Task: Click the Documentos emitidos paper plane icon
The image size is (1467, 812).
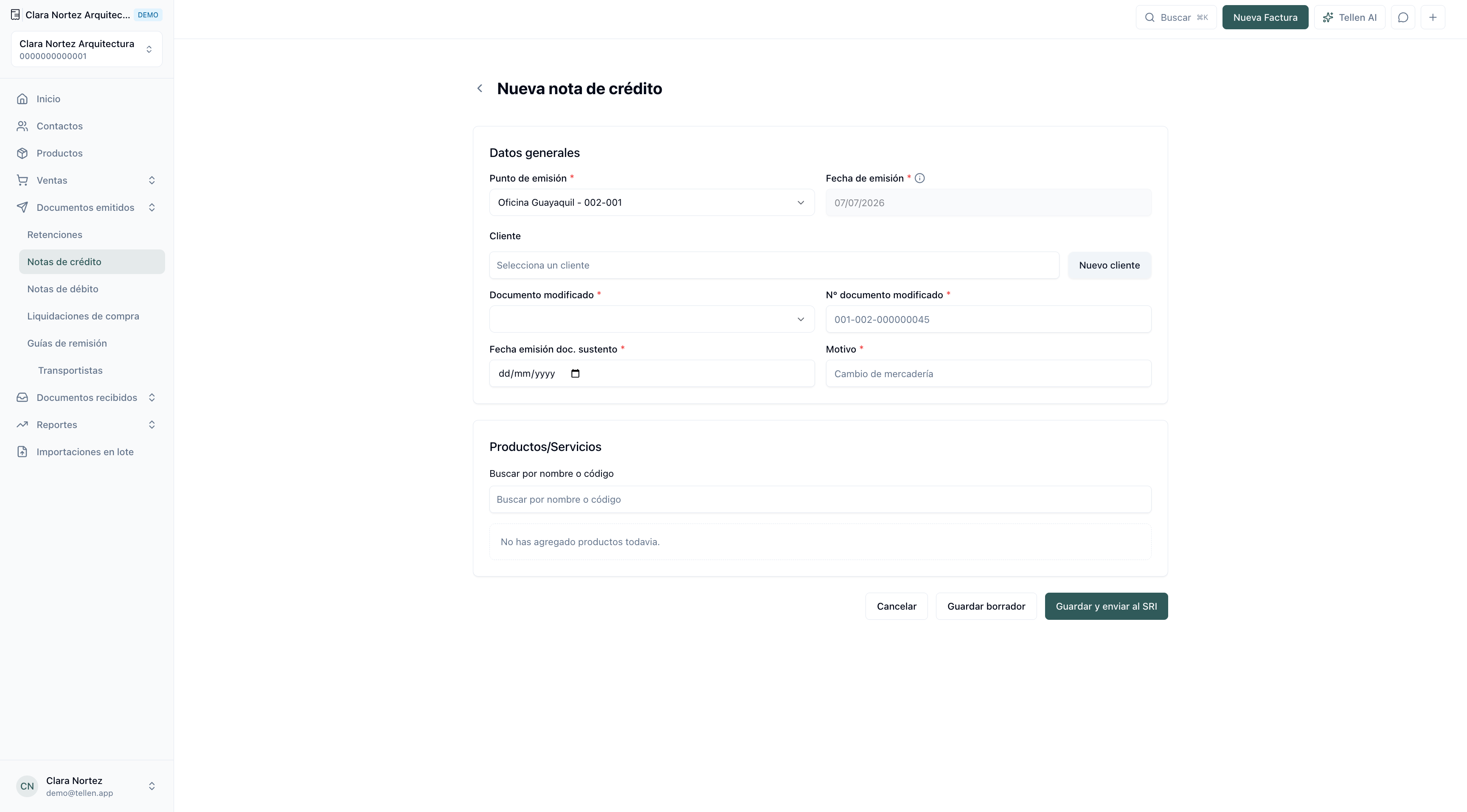Action: click(x=22, y=208)
